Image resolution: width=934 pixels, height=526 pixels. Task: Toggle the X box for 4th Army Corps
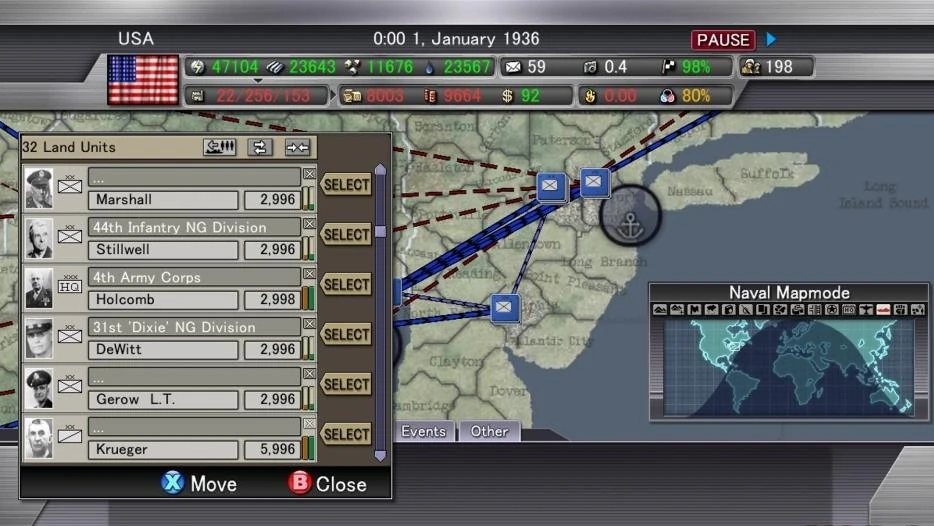(309, 274)
